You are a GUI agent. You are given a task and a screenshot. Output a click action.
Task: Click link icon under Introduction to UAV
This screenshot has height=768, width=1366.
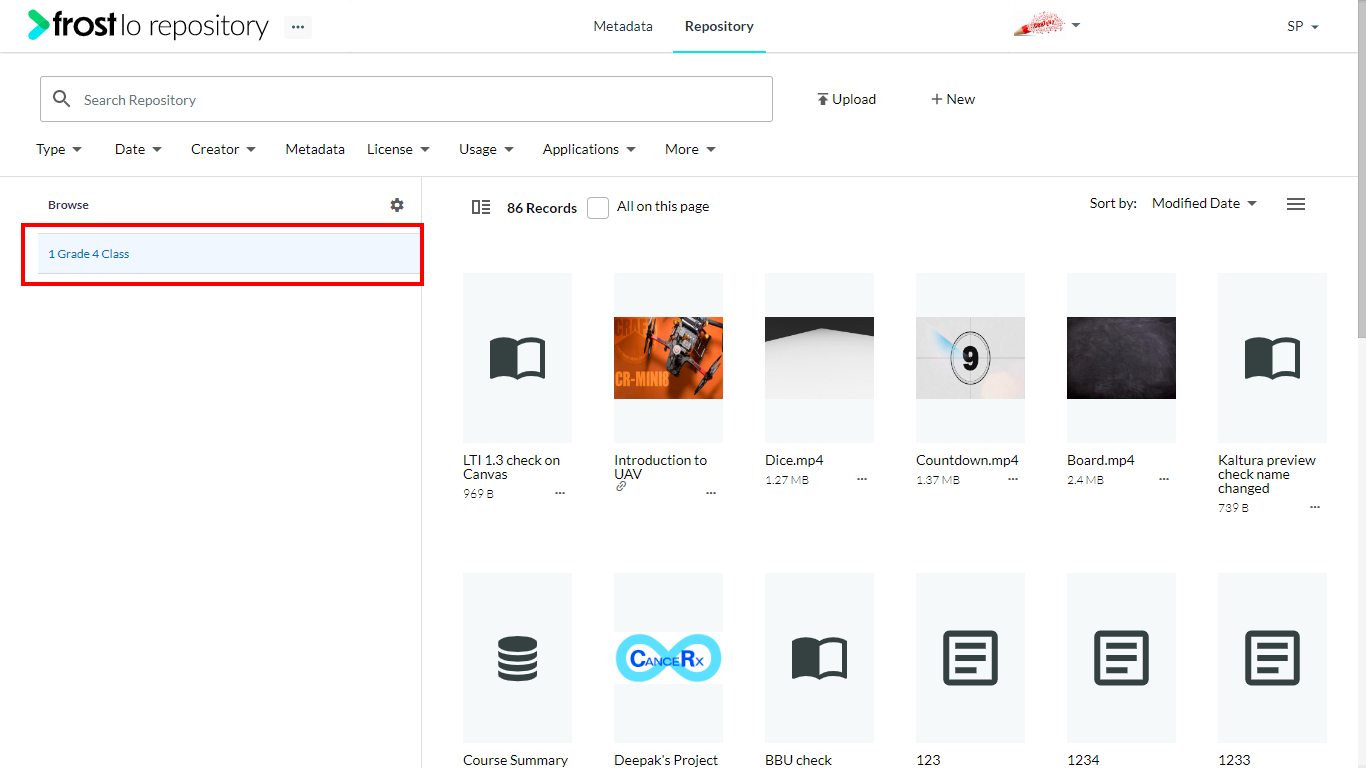(x=621, y=487)
